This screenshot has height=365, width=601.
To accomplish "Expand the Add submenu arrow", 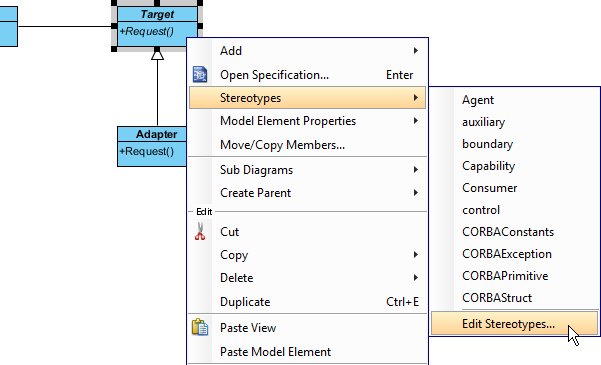I will pyautogui.click(x=415, y=51).
